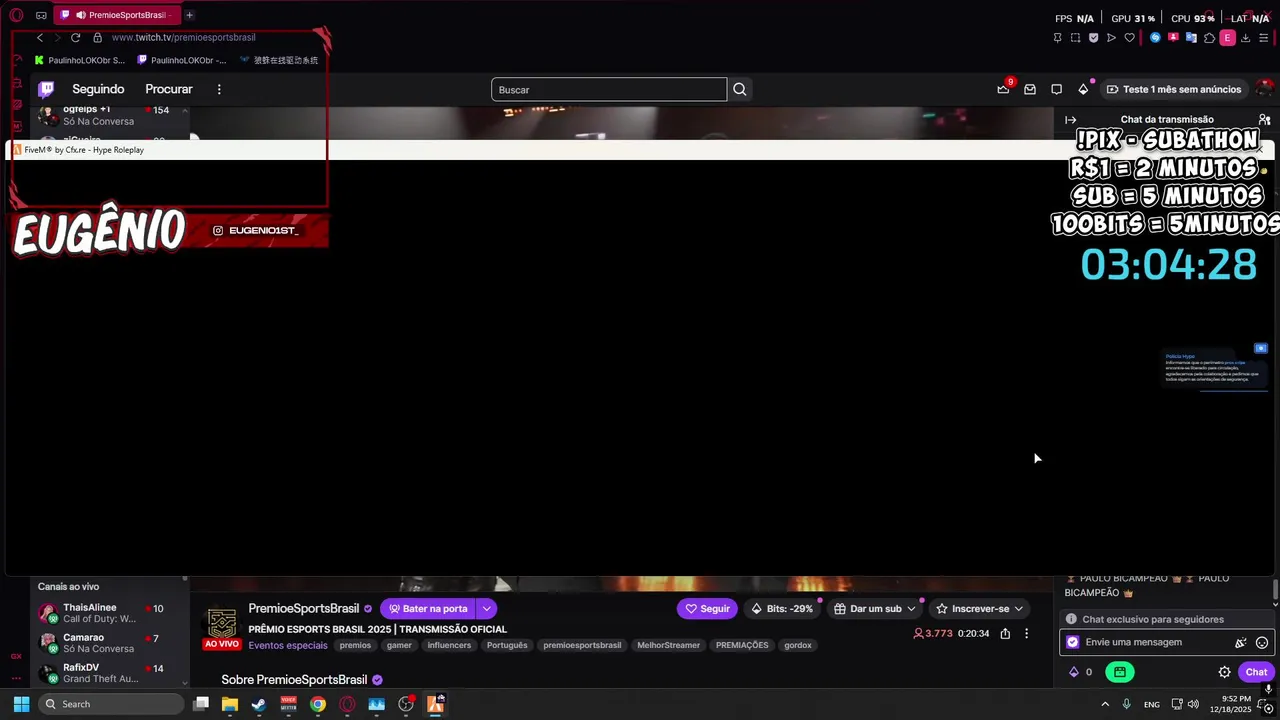
Task: Open the Eventos especiais category link
Action: click(288, 645)
